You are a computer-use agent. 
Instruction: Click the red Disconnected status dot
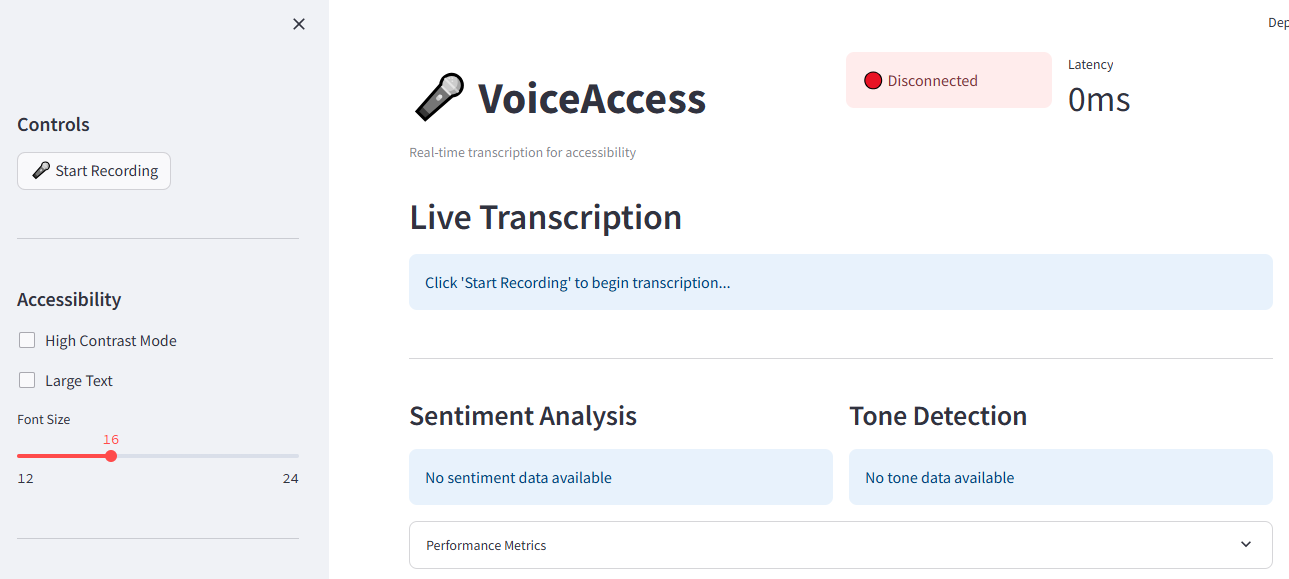873,81
